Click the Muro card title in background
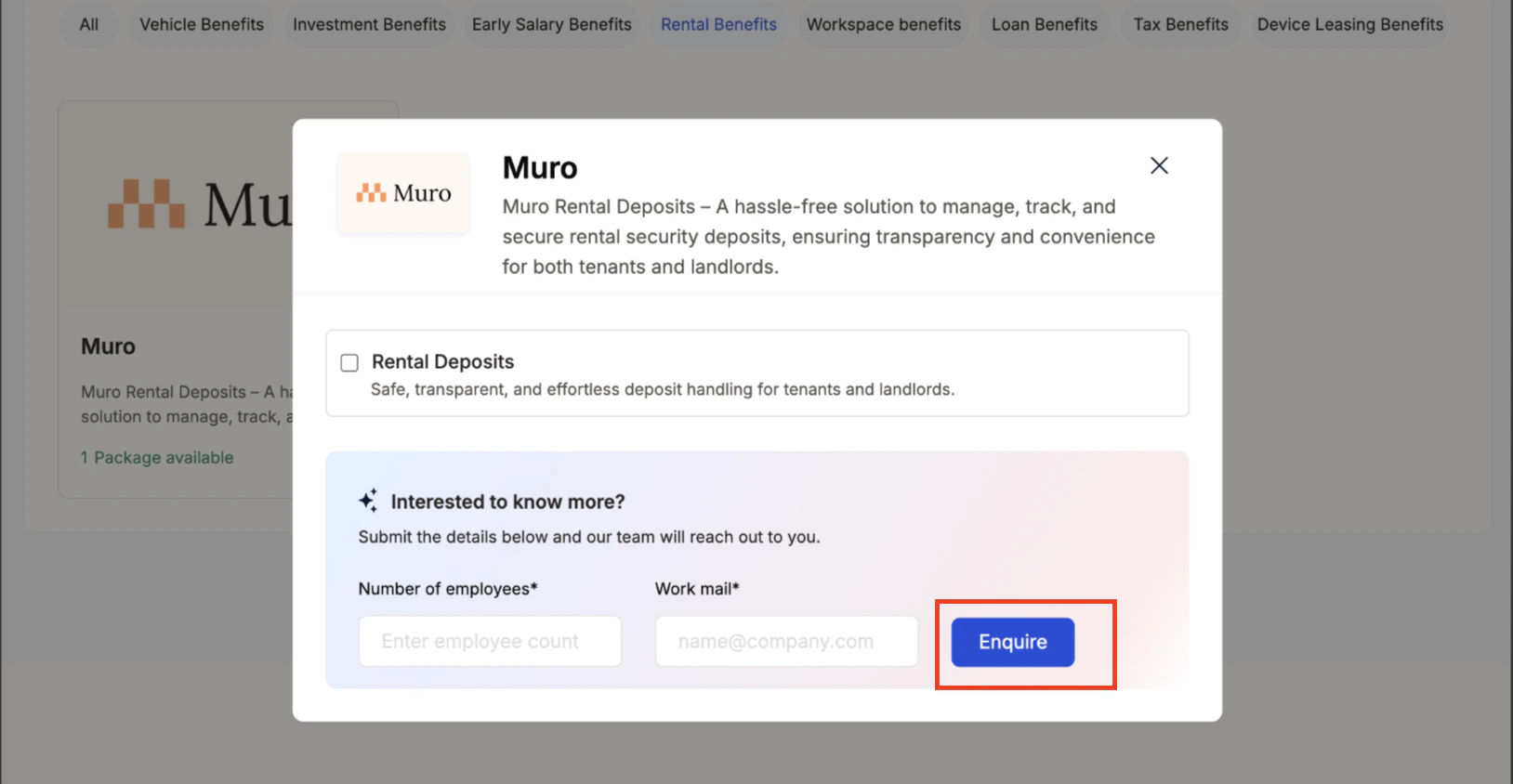This screenshot has width=1513, height=784. tap(108, 346)
